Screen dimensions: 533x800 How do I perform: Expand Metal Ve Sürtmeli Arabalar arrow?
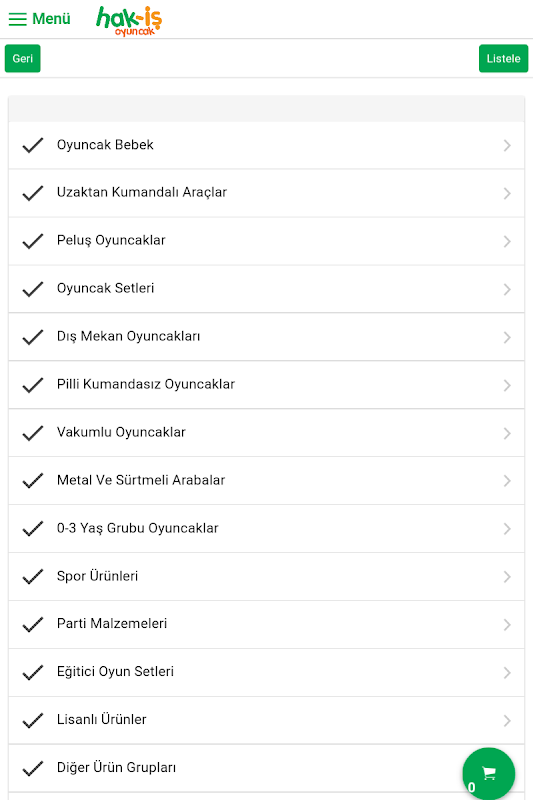click(507, 481)
